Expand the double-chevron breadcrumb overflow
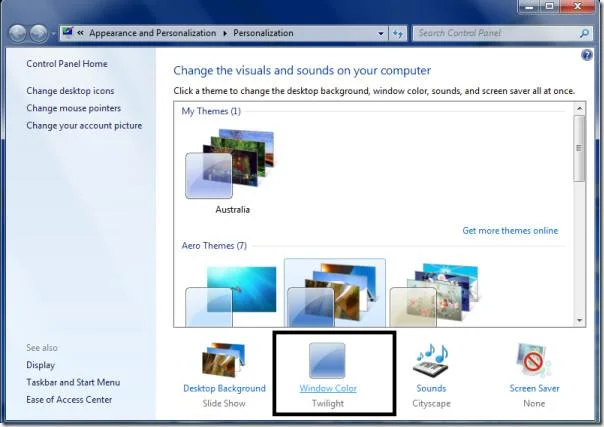This screenshot has height=427, width=604. [80, 33]
